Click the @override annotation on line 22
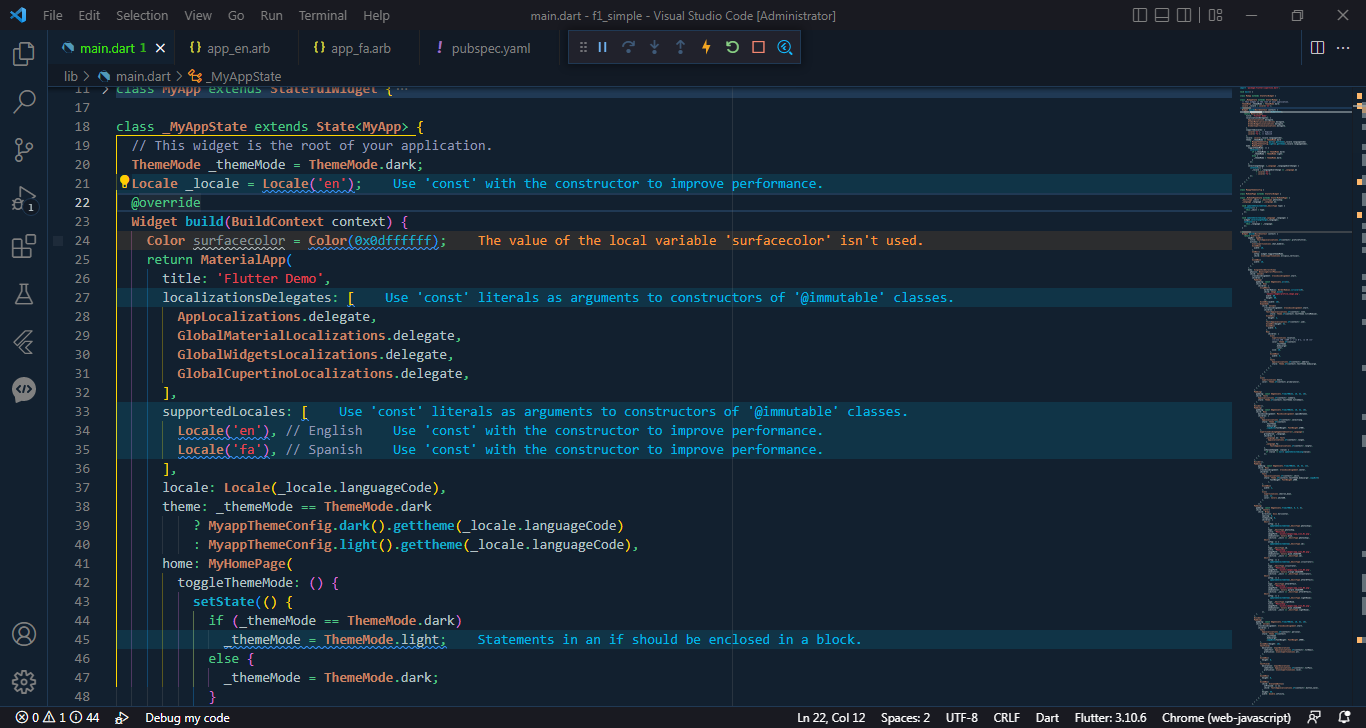This screenshot has width=1366, height=728. click(x=166, y=203)
